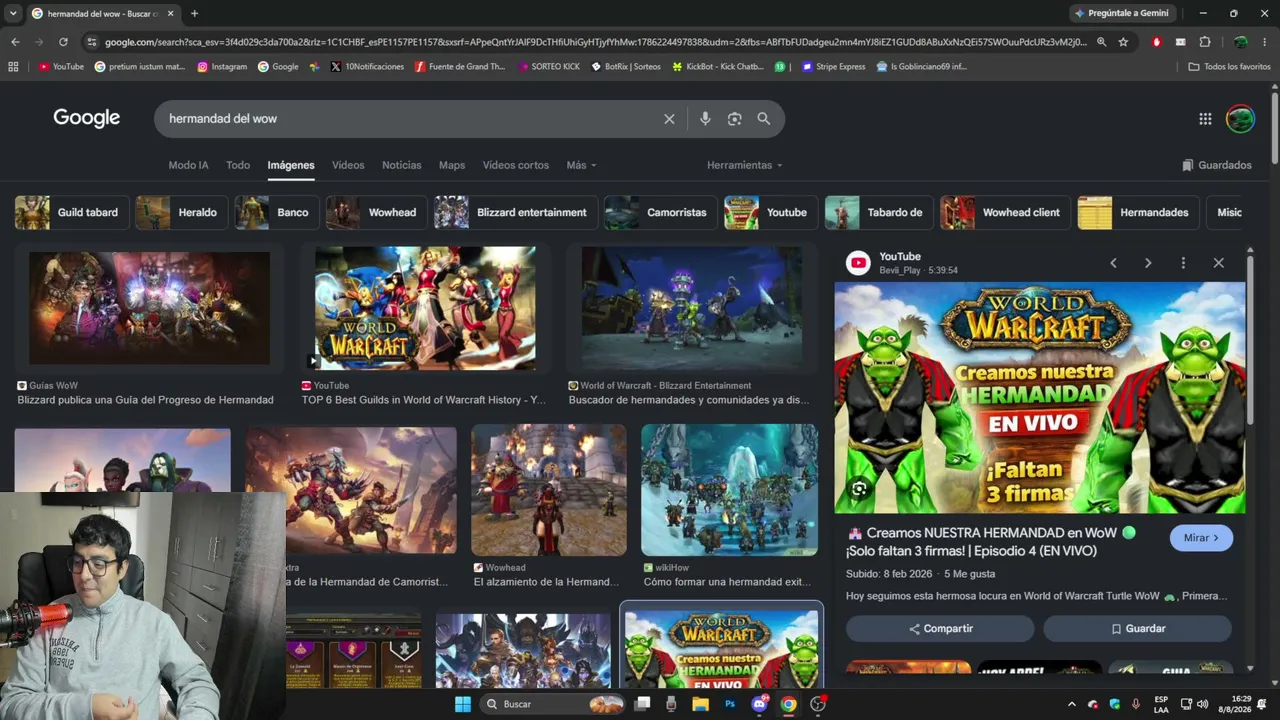Expand the Herramientas dropdown
Screen dimensions: 1280x720
coord(745,165)
